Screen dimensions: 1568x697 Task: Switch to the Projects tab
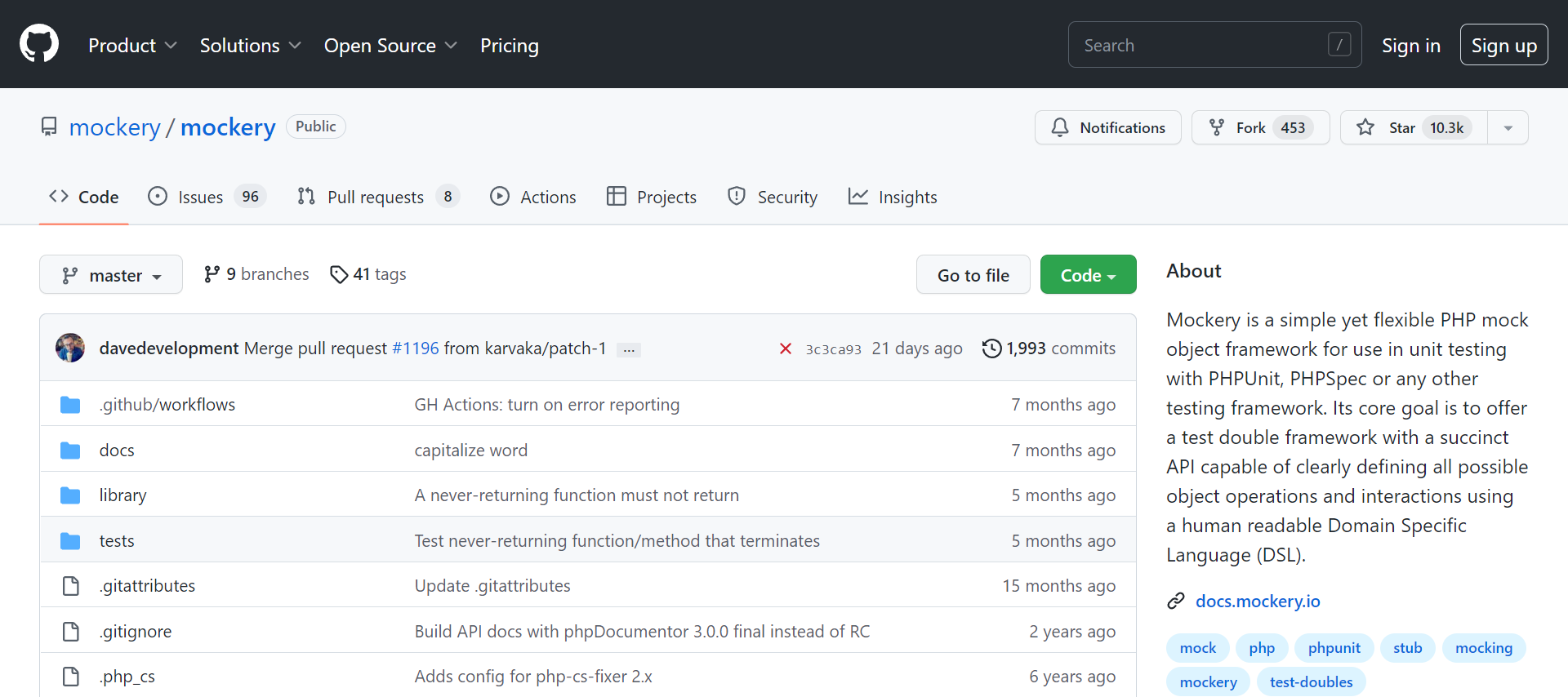pyautogui.click(x=652, y=198)
